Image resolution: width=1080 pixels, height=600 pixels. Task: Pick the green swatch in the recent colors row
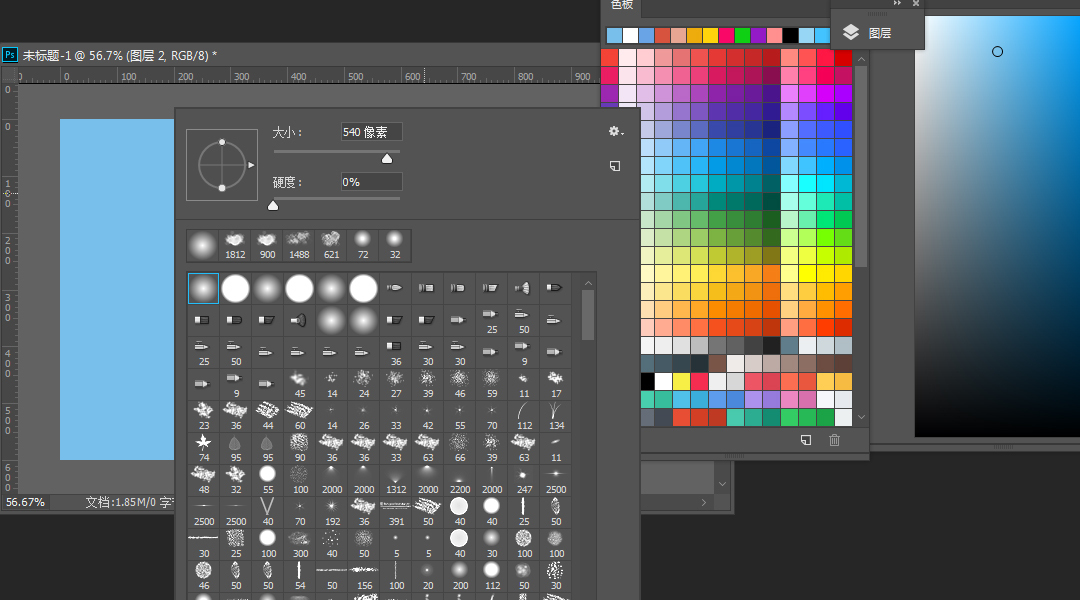(x=742, y=35)
